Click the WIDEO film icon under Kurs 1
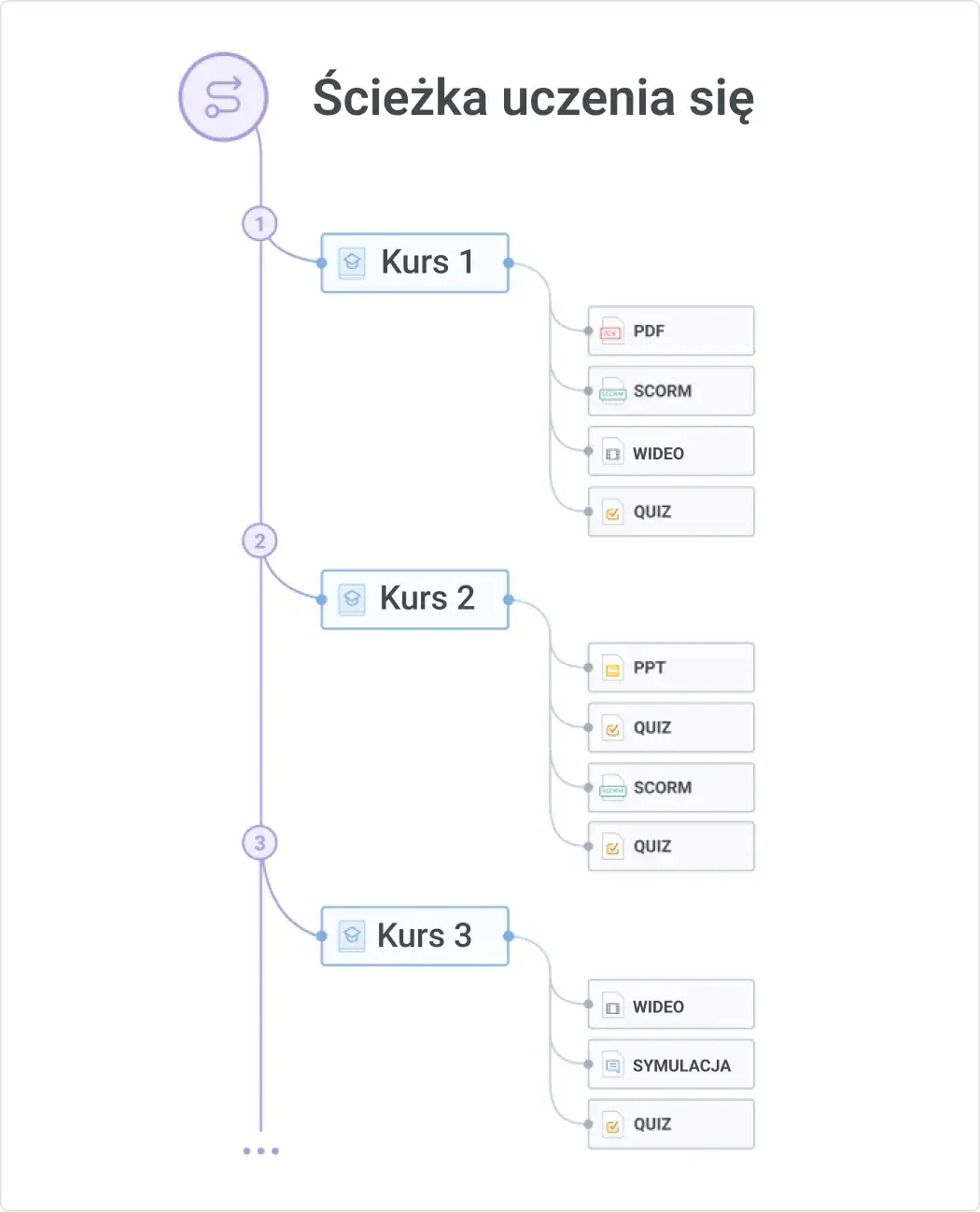 click(x=612, y=454)
